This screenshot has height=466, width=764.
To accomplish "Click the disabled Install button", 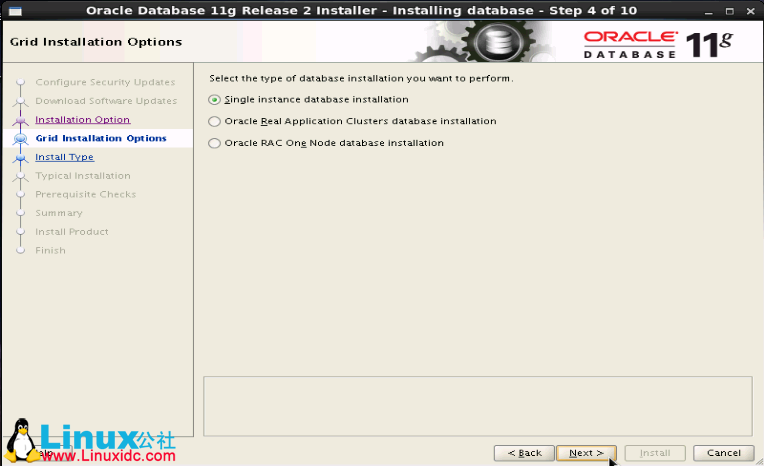I will click(x=655, y=453).
